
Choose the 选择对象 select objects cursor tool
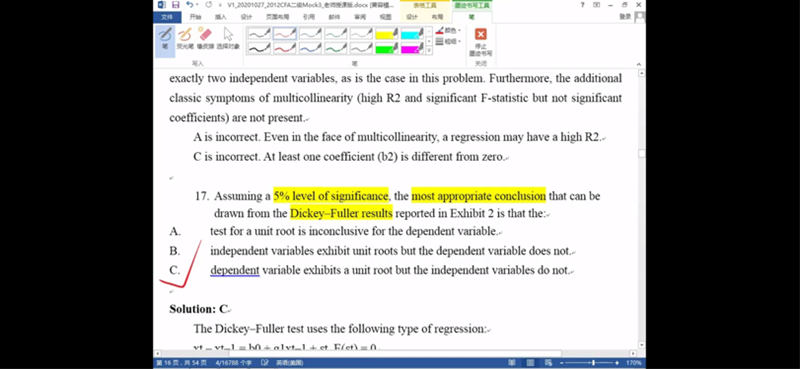pos(228,38)
